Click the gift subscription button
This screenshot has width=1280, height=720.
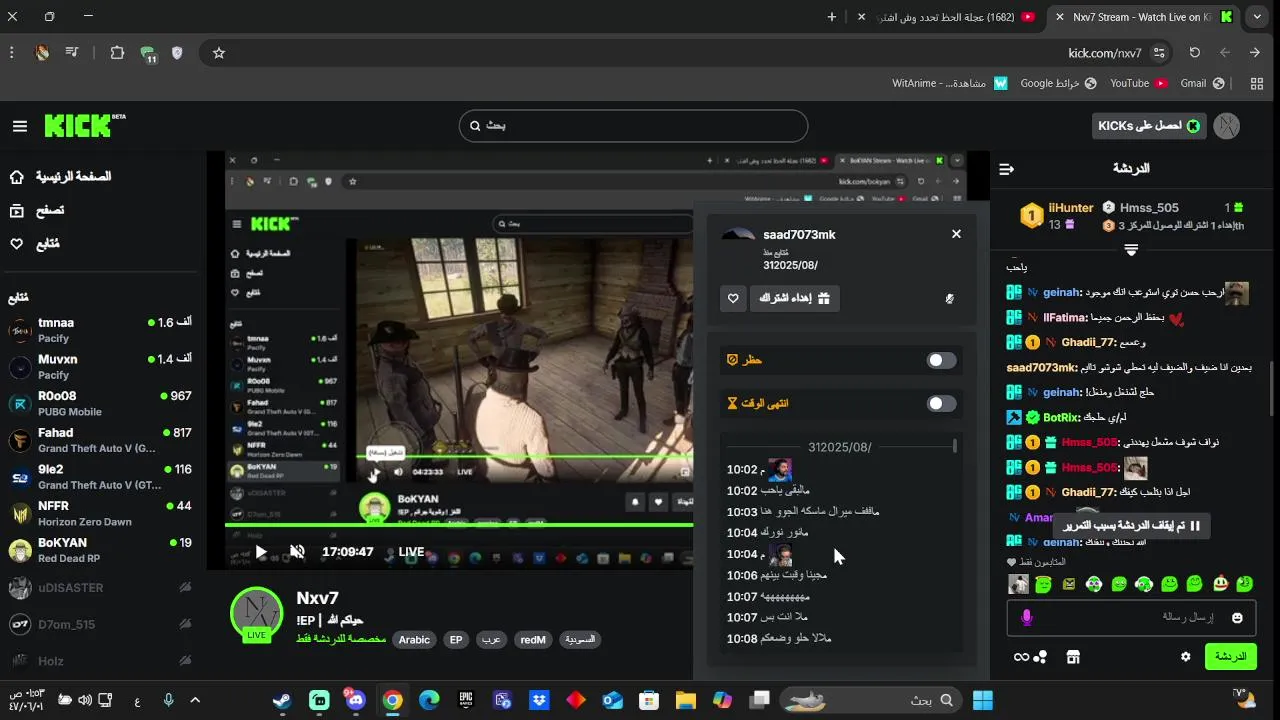click(x=794, y=298)
